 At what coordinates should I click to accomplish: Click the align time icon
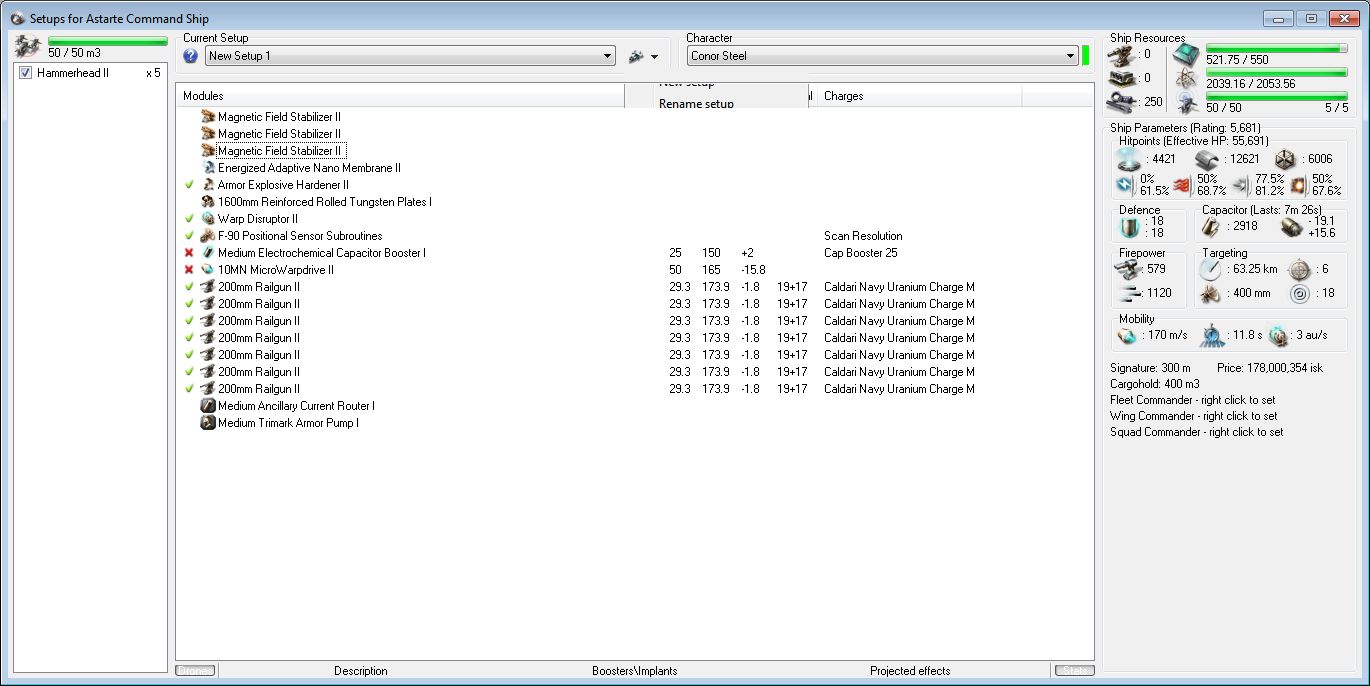[1212, 336]
